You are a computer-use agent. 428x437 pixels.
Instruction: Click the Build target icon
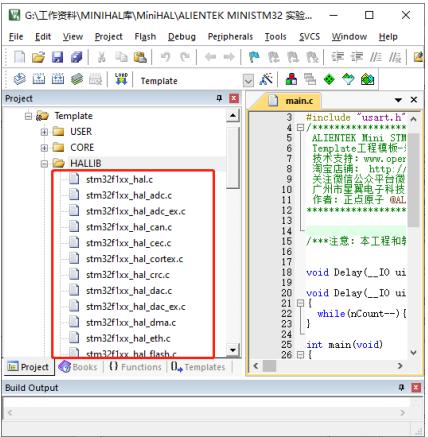(39, 79)
